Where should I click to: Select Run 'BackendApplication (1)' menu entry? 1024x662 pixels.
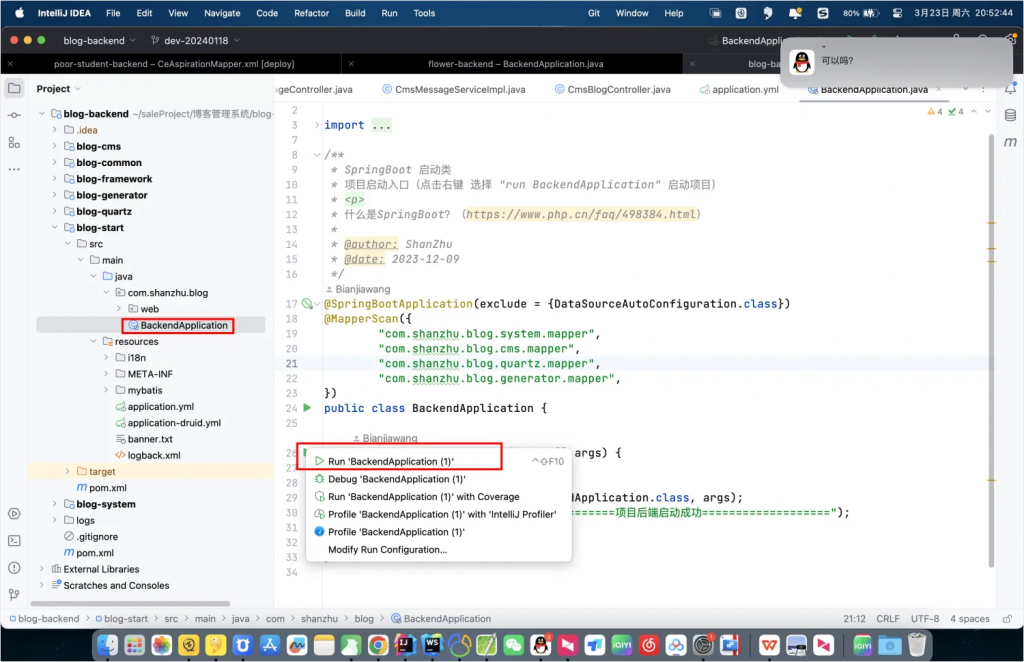click(391, 461)
